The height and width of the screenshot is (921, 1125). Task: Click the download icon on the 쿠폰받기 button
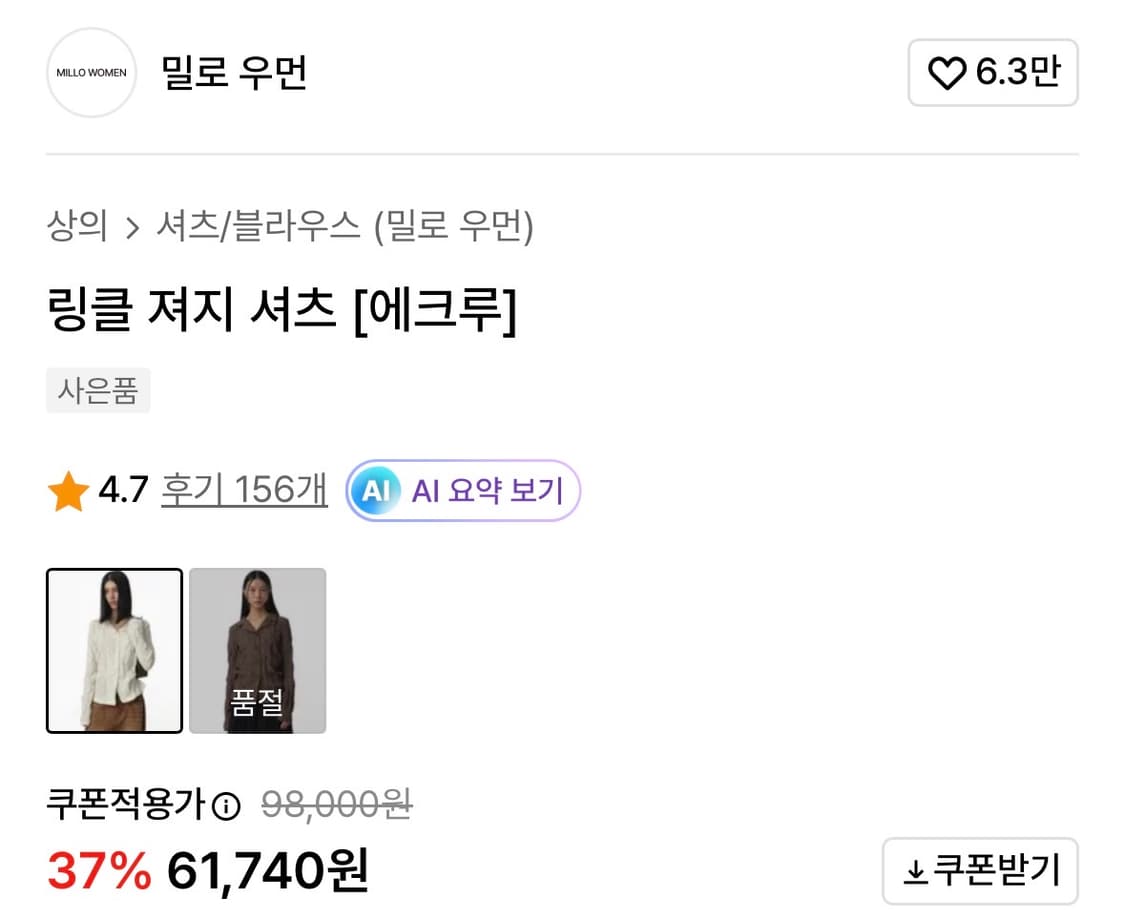click(914, 871)
